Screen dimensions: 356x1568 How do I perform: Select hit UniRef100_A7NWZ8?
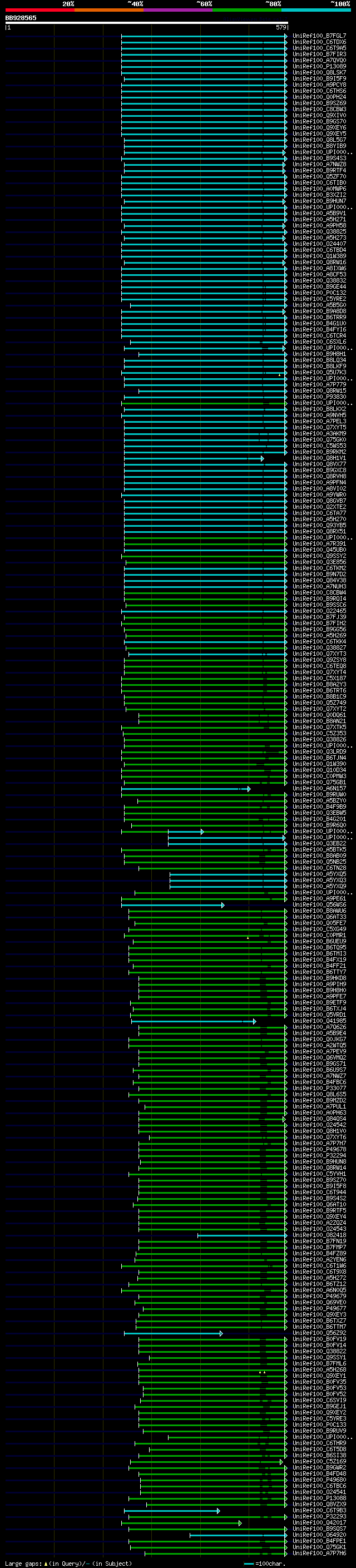point(319,164)
